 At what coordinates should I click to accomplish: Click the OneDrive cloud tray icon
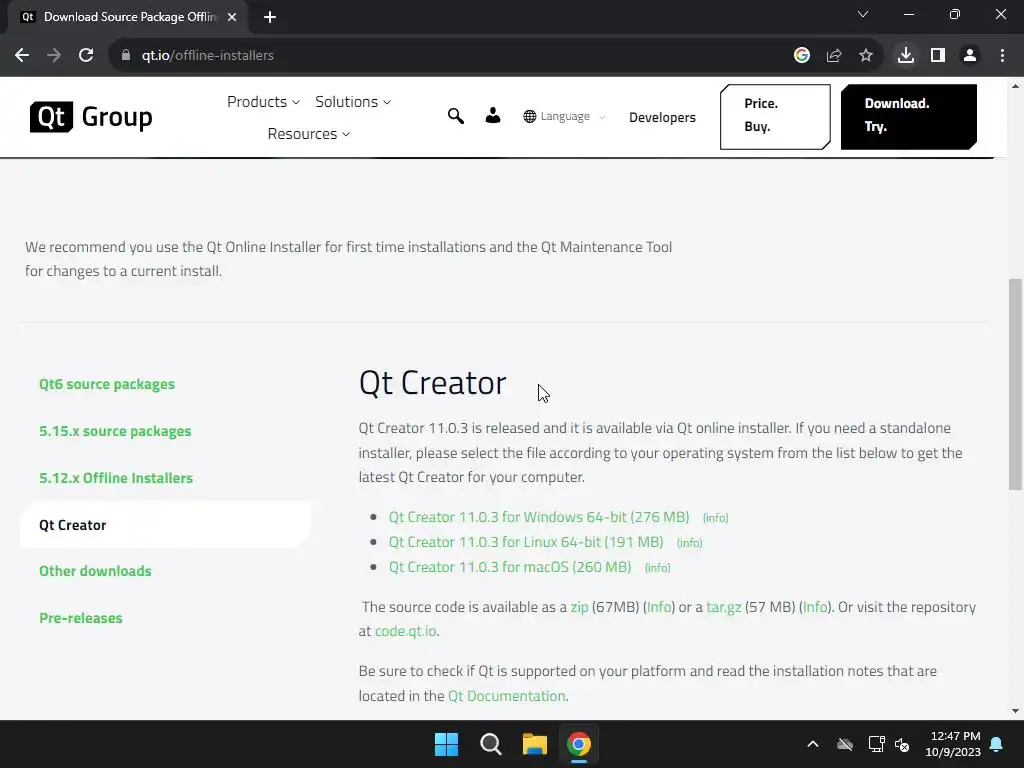click(845, 744)
